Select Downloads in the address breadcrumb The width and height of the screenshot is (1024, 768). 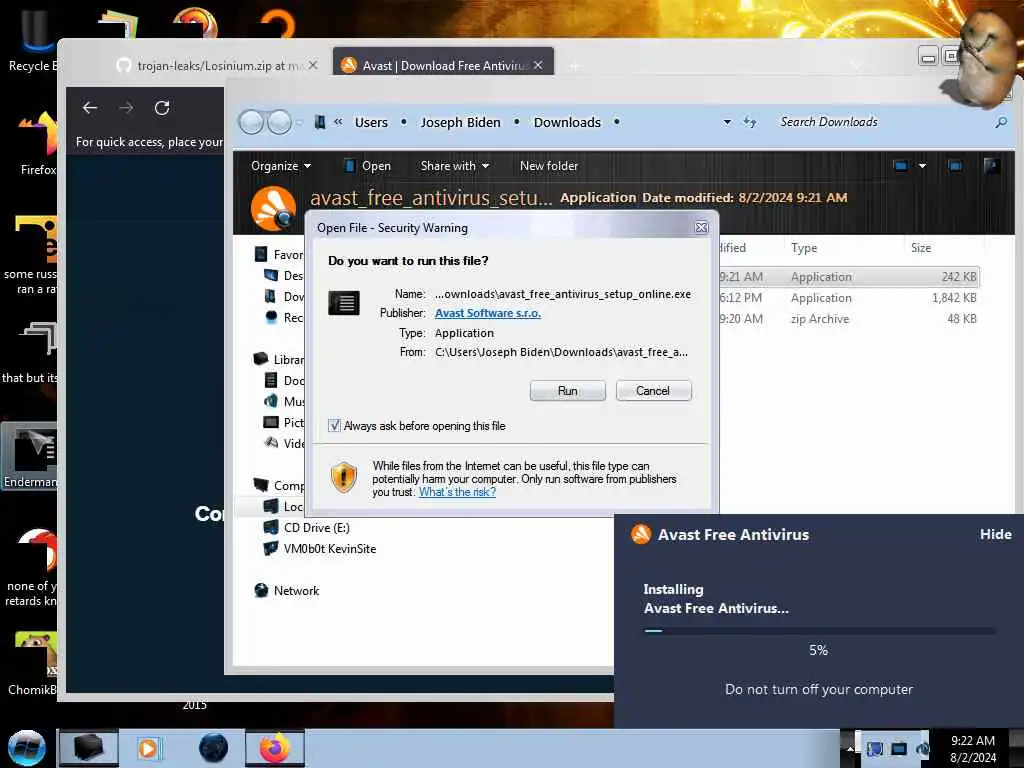[x=567, y=122]
